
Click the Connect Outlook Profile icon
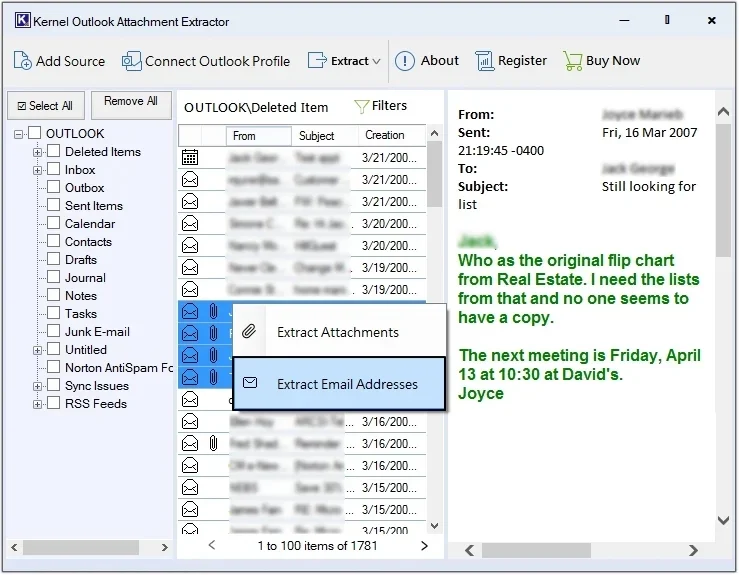(131, 61)
